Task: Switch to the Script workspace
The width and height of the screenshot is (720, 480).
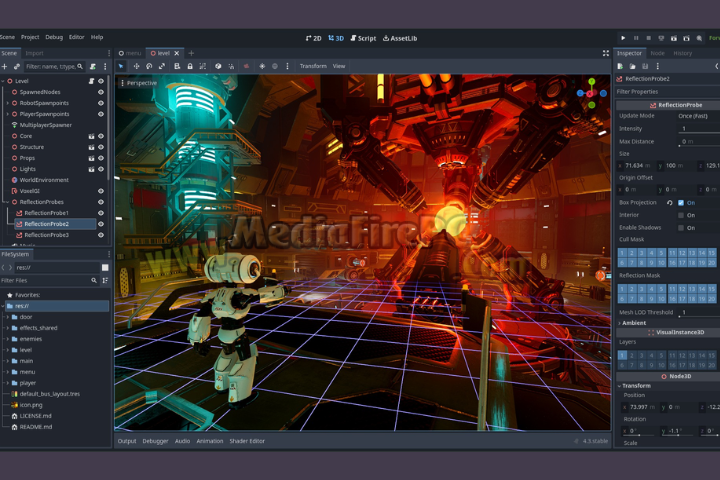Action: 363,38
